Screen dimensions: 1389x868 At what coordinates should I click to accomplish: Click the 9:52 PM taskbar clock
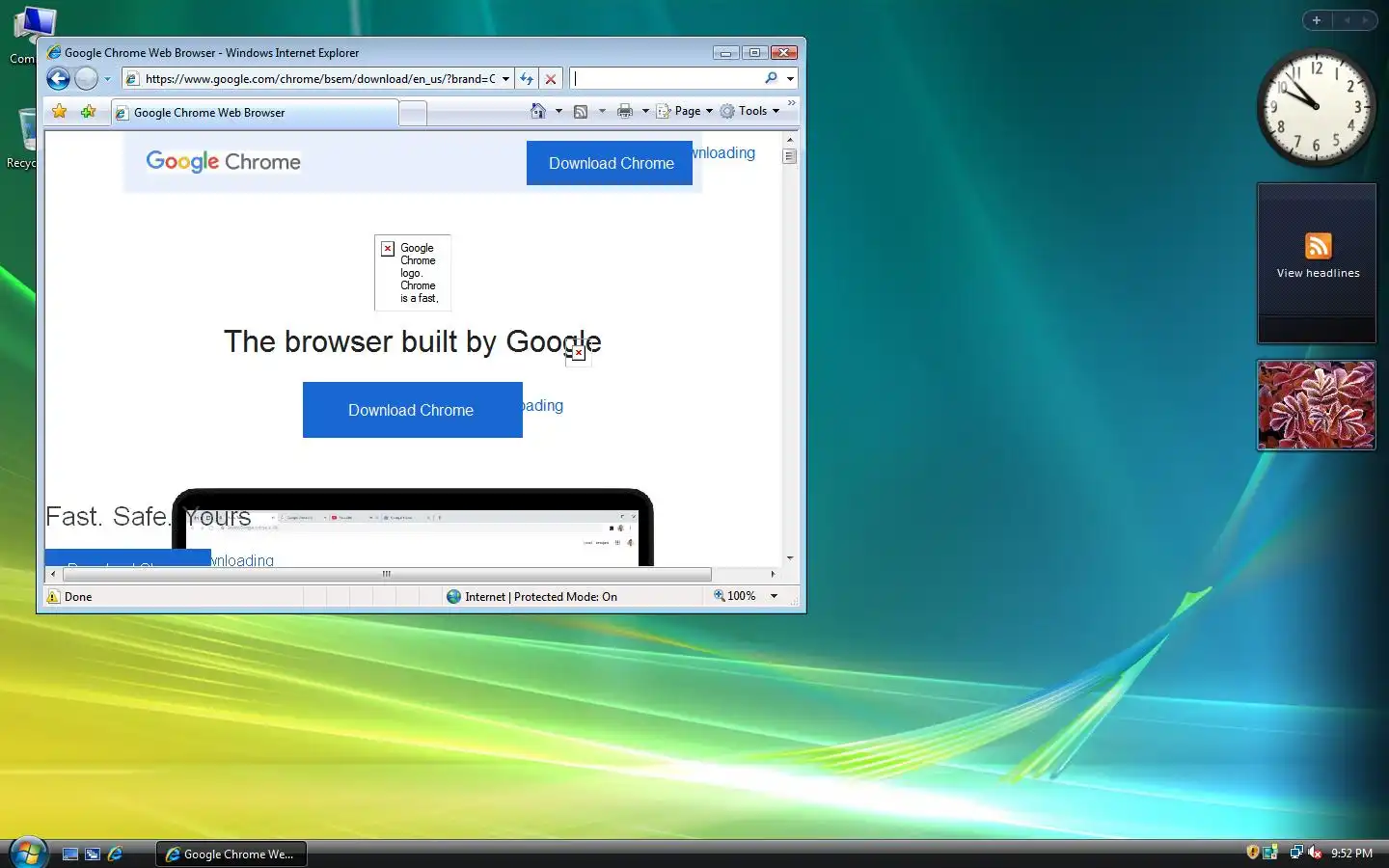1351,853
